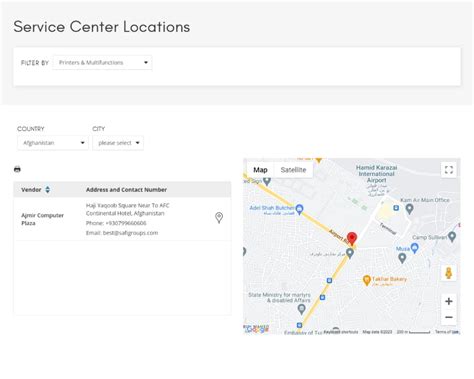Zoom out on the map

click(449, 317)
